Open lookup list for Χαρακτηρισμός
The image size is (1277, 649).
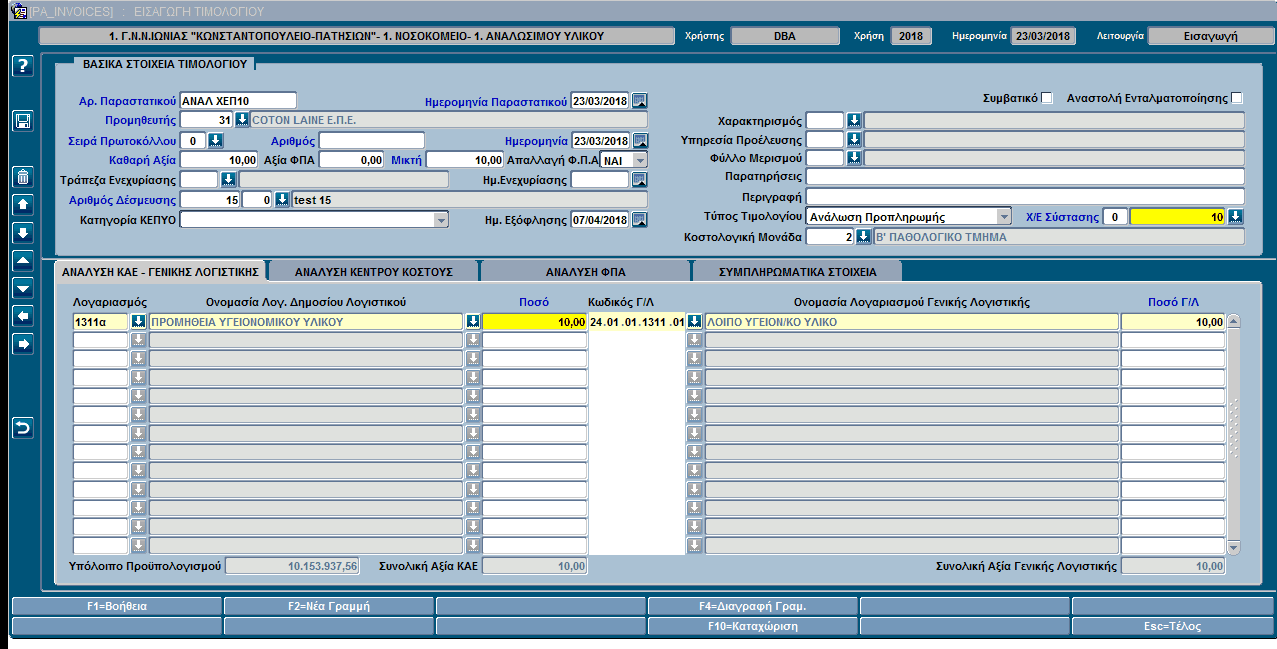[854, 121]
